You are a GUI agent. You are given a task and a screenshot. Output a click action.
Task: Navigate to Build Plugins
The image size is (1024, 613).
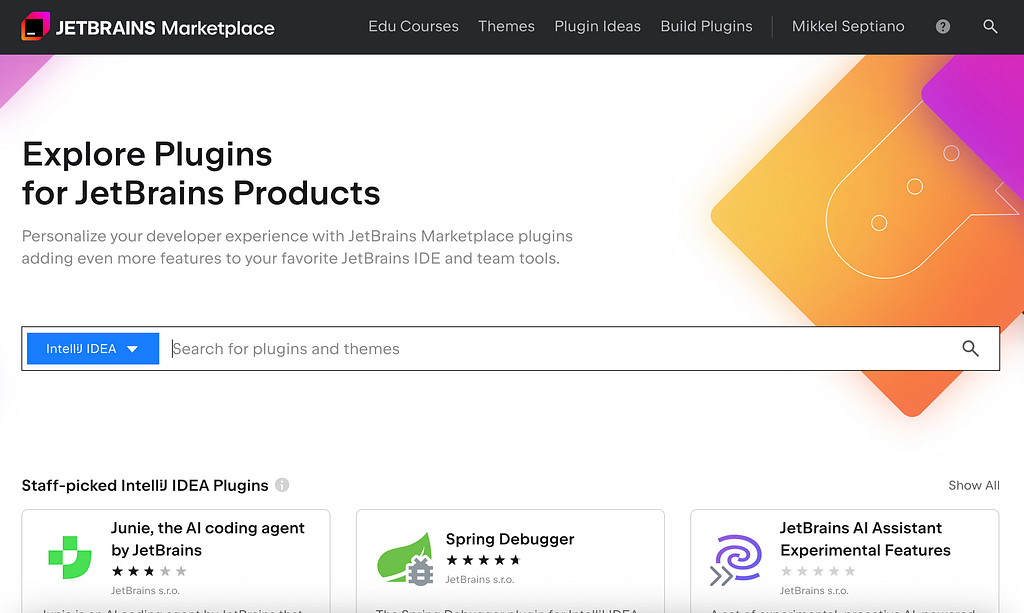[706, 26]
